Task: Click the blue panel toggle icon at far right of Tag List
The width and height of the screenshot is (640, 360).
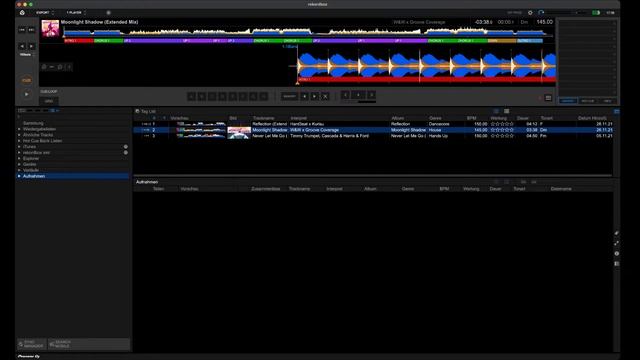Action: (616, 111)
